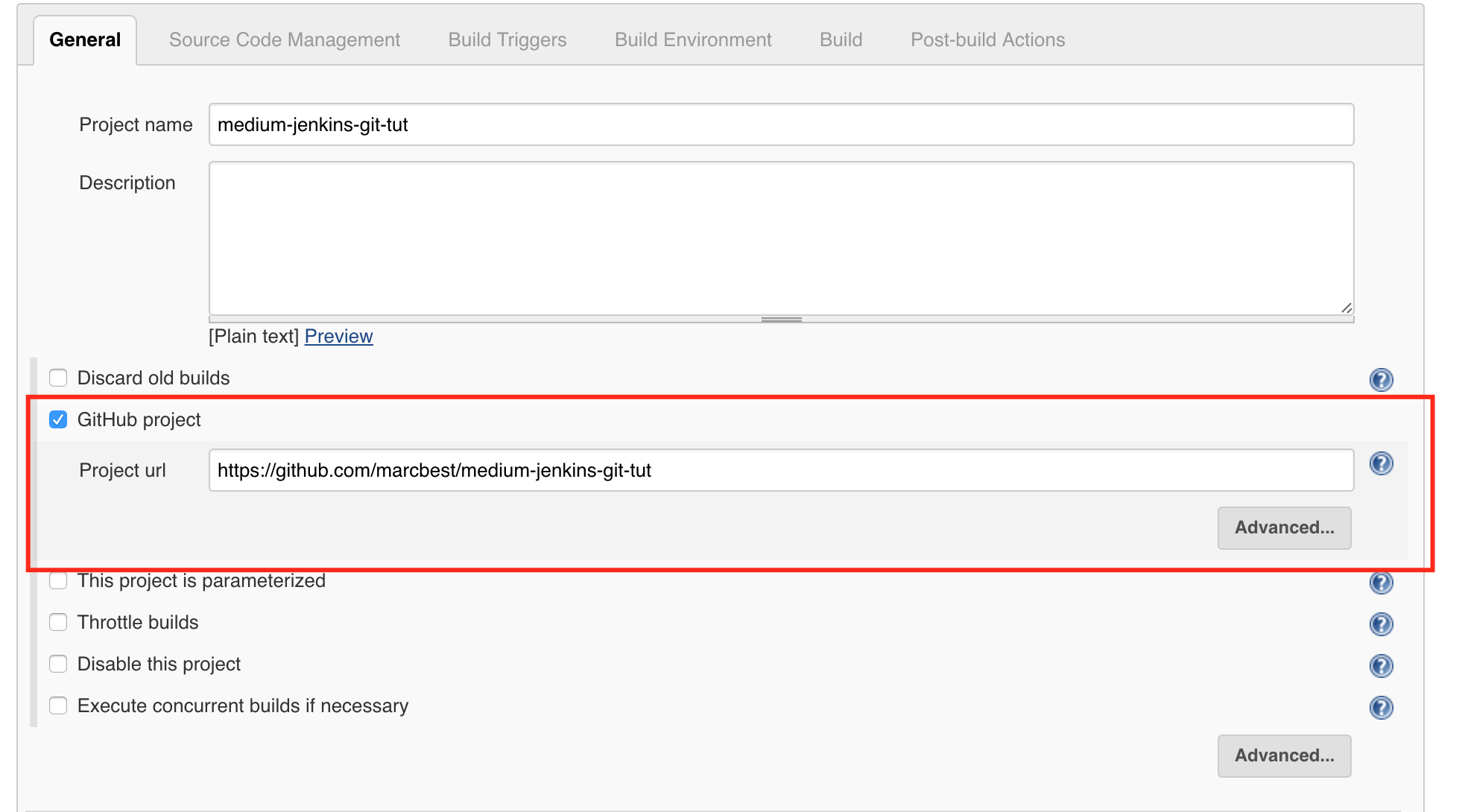Enable This project is parameterized

[58, 580]
